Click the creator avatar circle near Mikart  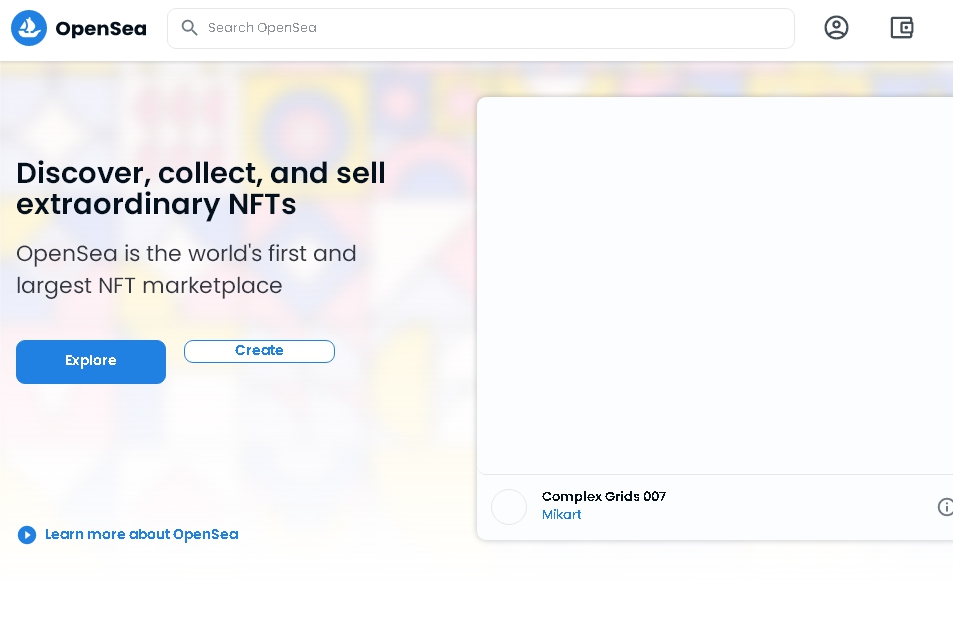point(509,507)
